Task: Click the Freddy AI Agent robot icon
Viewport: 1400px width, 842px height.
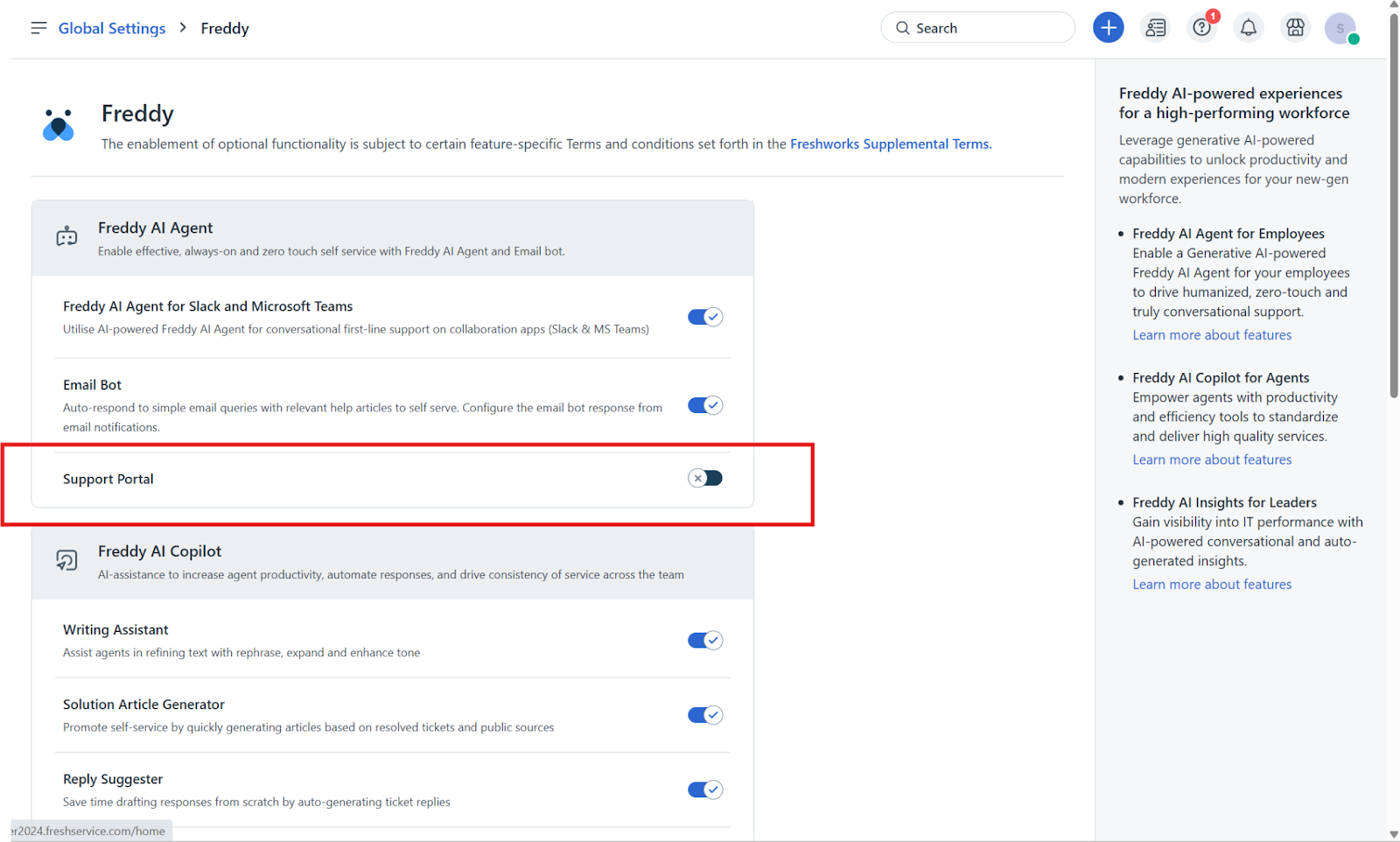Action: pyautogui.click(x=67, y=237)
